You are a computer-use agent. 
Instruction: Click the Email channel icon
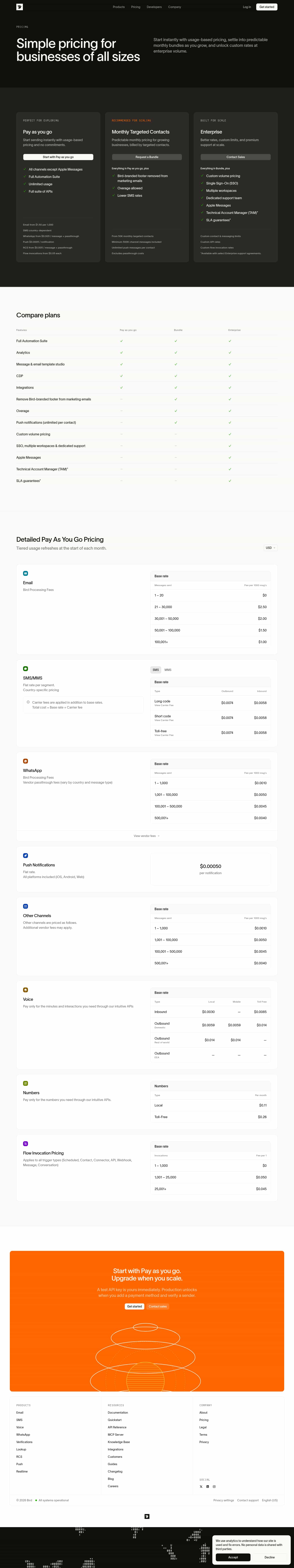pyautogui.click(x=26, y=573)
